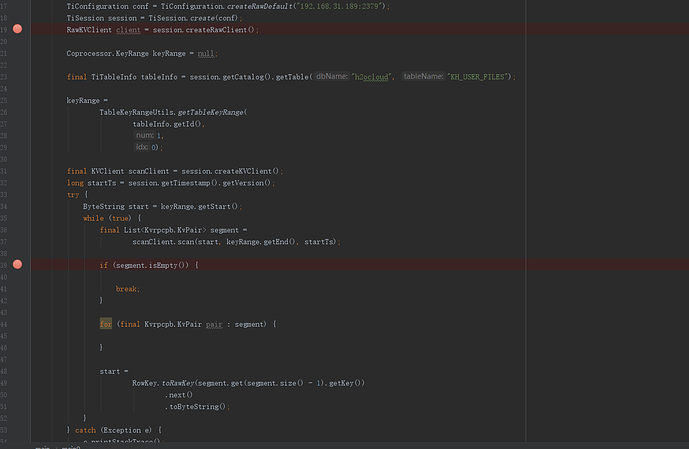Click the underlined null keyword

pyautogui.click(x=204, y=53)
